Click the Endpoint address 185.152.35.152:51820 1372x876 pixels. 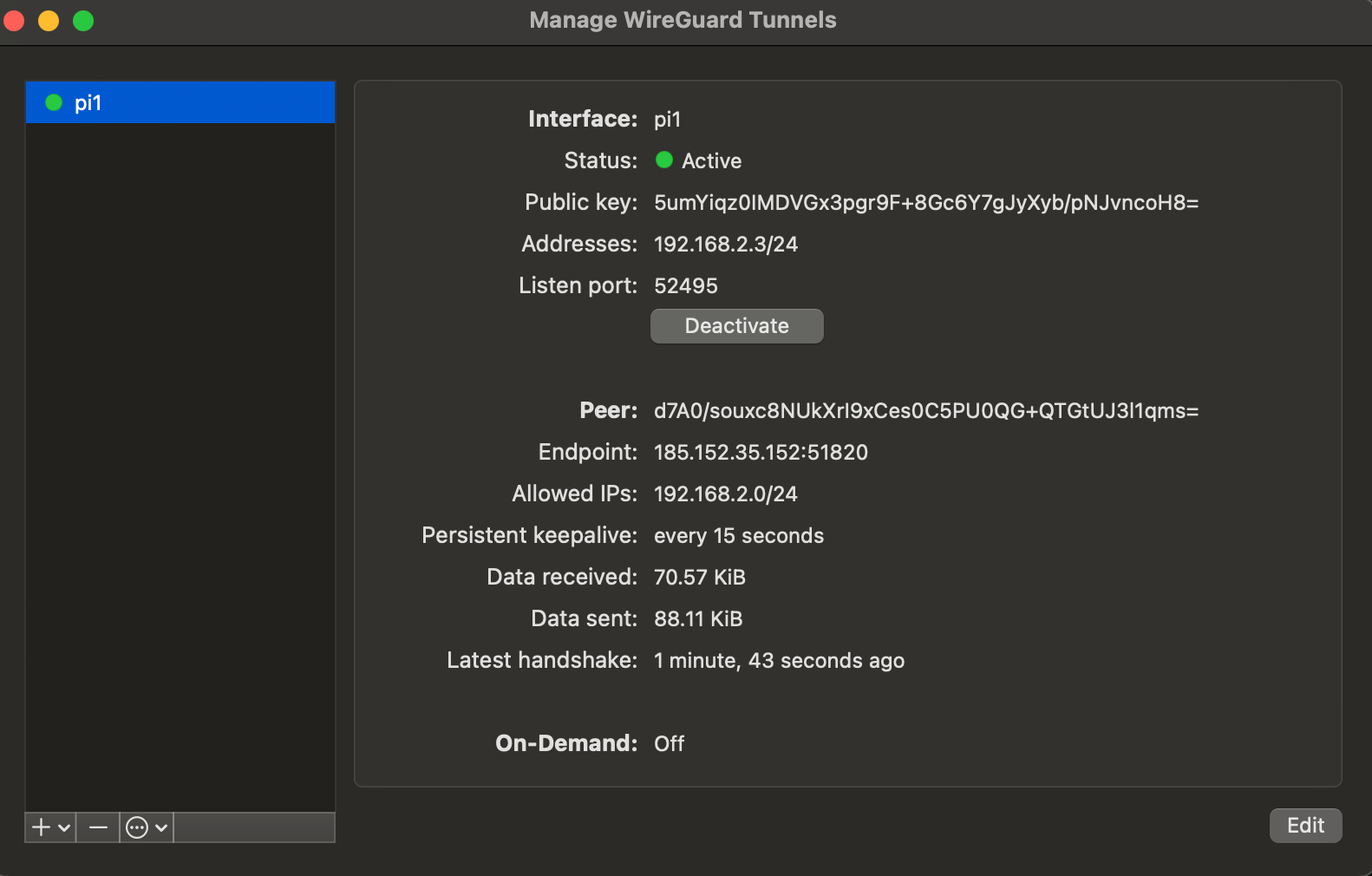point(761,452)
